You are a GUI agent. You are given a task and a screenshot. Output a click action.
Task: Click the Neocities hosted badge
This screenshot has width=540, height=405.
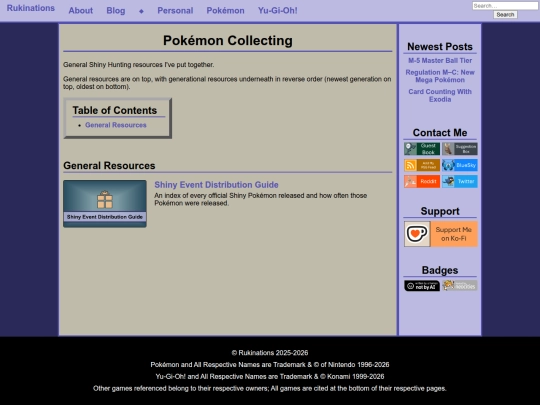pyautogui.click(x=460, y=285)
